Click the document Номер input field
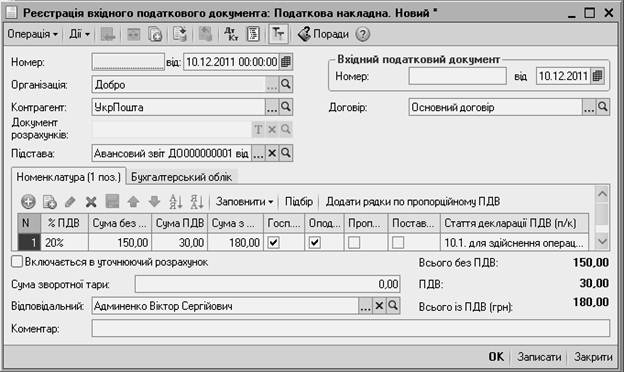Screen dimensions: 624x372 [x=128, y=62]
